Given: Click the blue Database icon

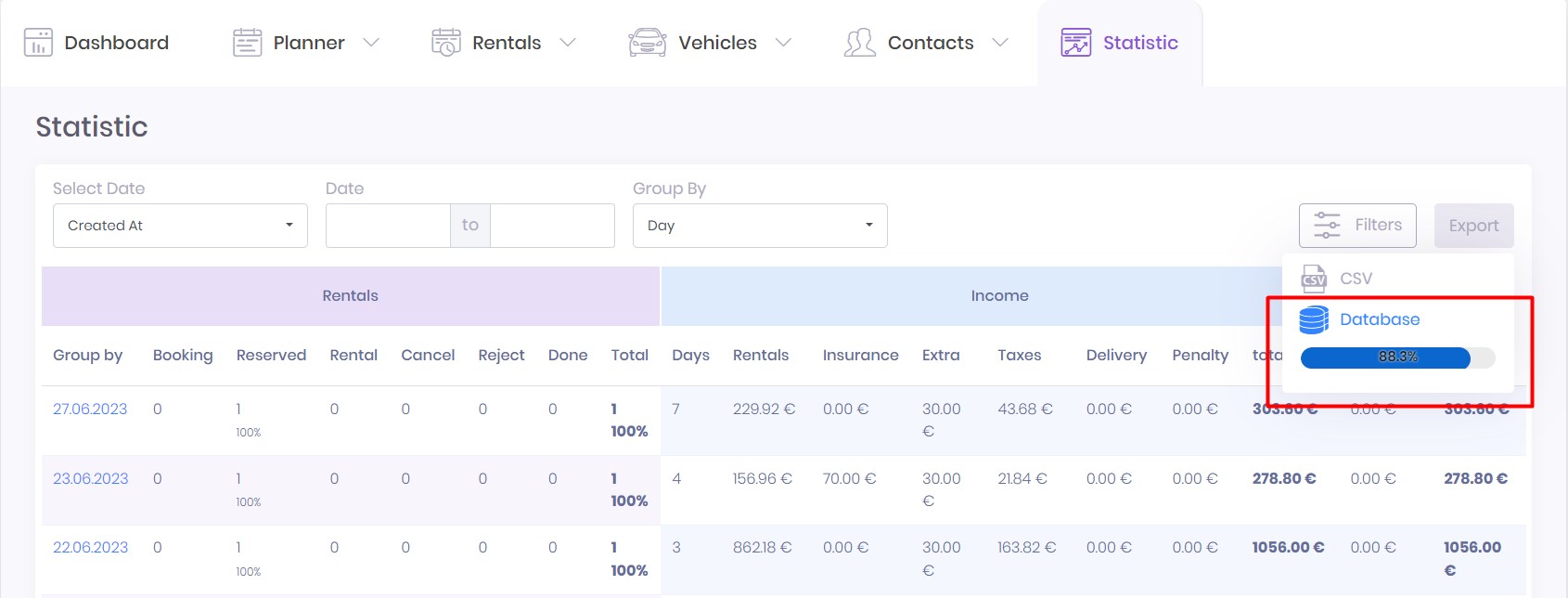Looking at the screenshot, I should coord(1314,319).
